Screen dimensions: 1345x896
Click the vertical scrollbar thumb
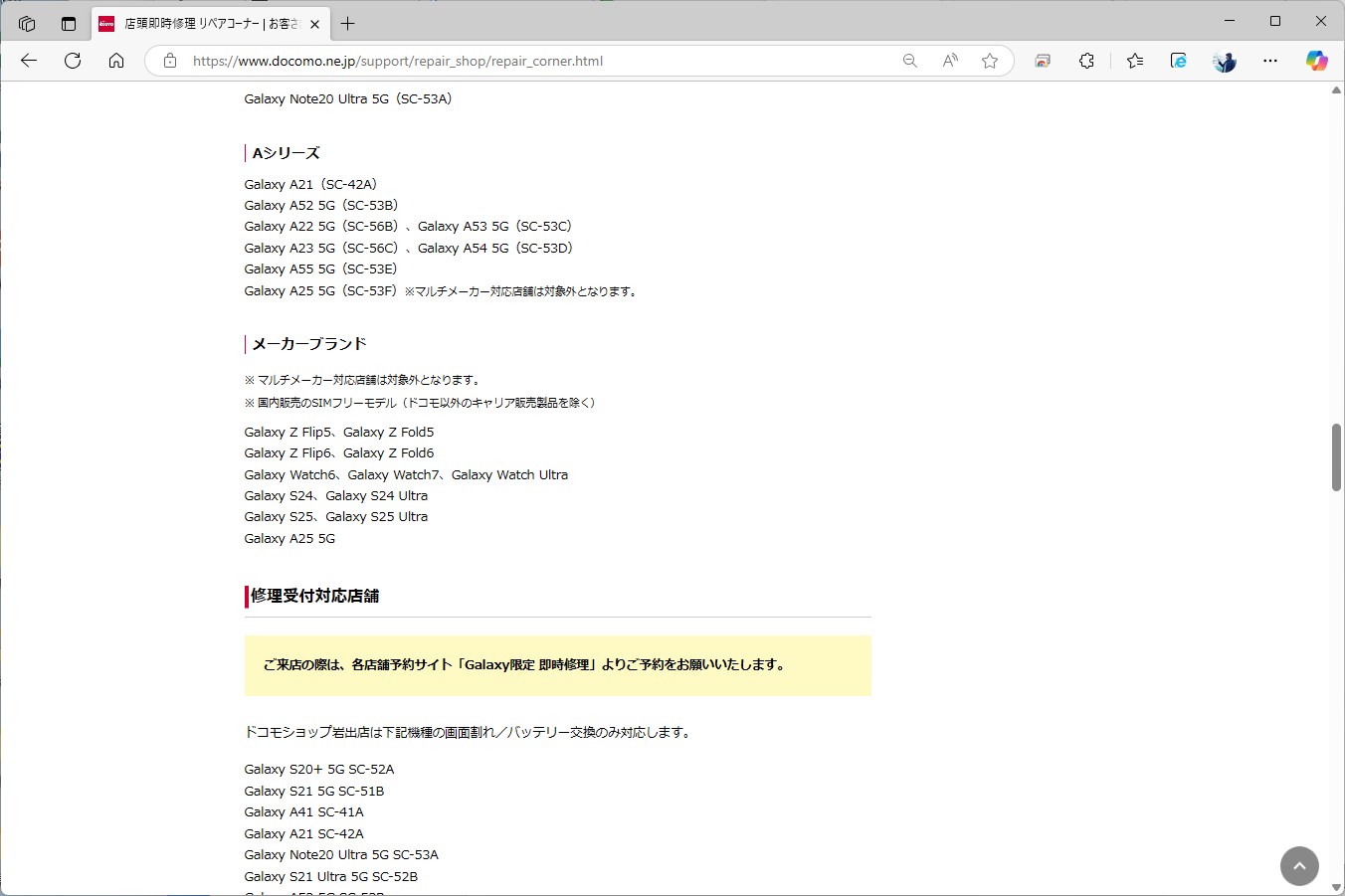click(x=1336, y=457)
